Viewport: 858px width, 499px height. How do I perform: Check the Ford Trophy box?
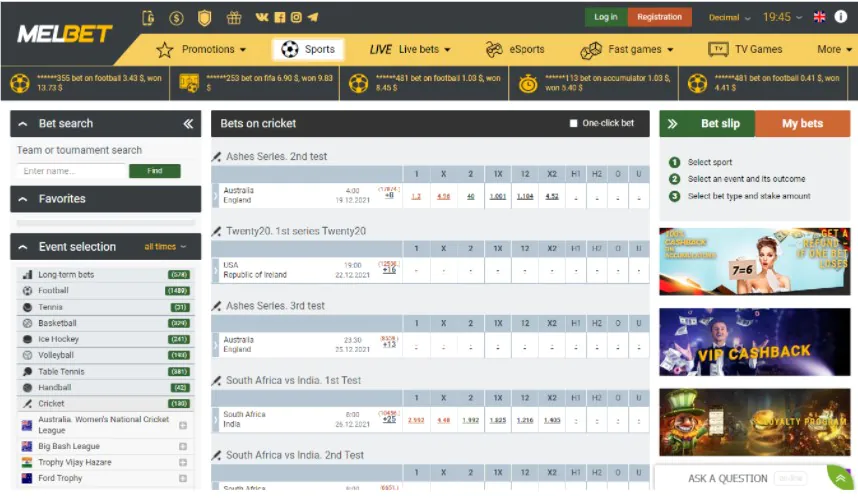(x=183, y=478)
